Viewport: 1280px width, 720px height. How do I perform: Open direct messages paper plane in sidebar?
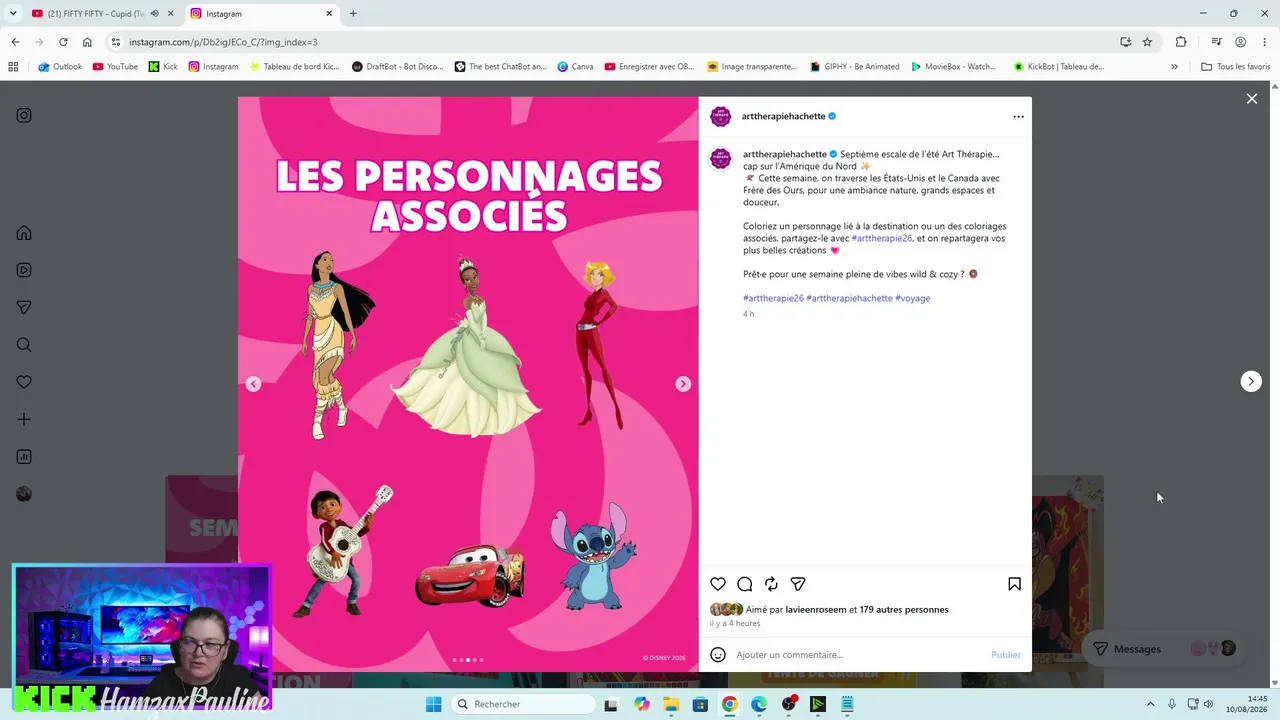(x=24, y=307)
